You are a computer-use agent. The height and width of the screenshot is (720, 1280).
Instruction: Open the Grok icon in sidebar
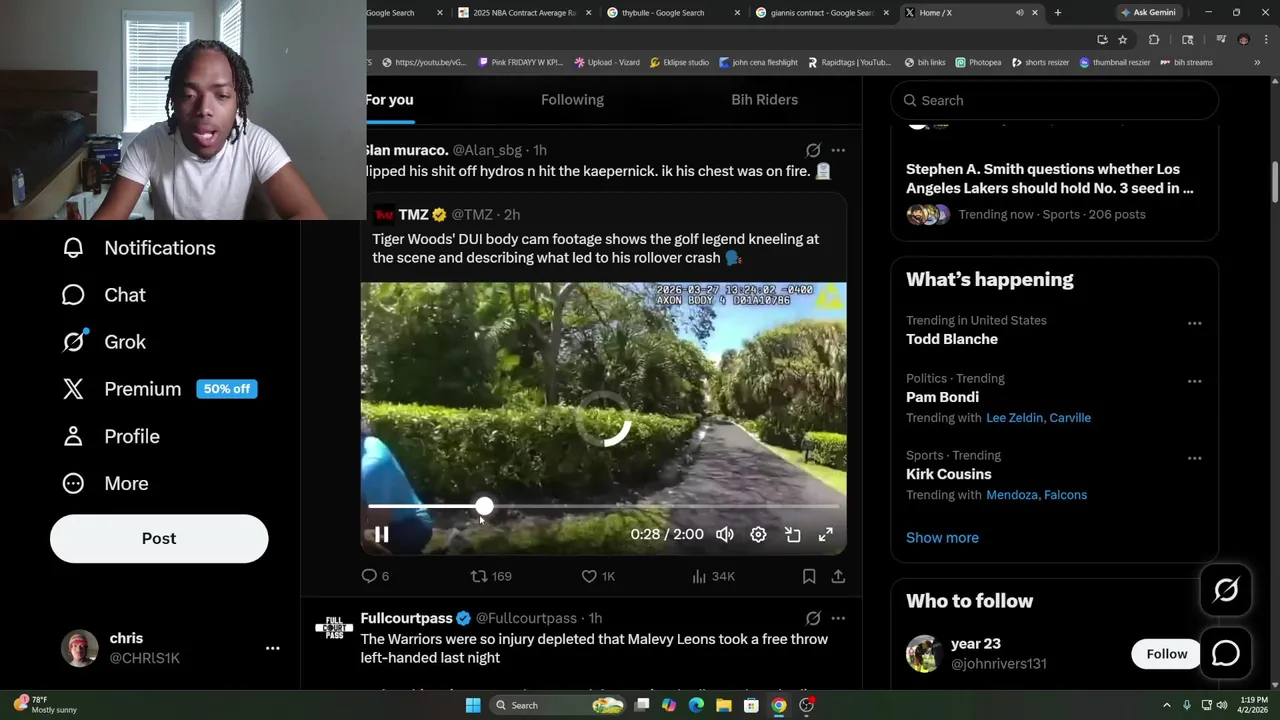[74, 342]
